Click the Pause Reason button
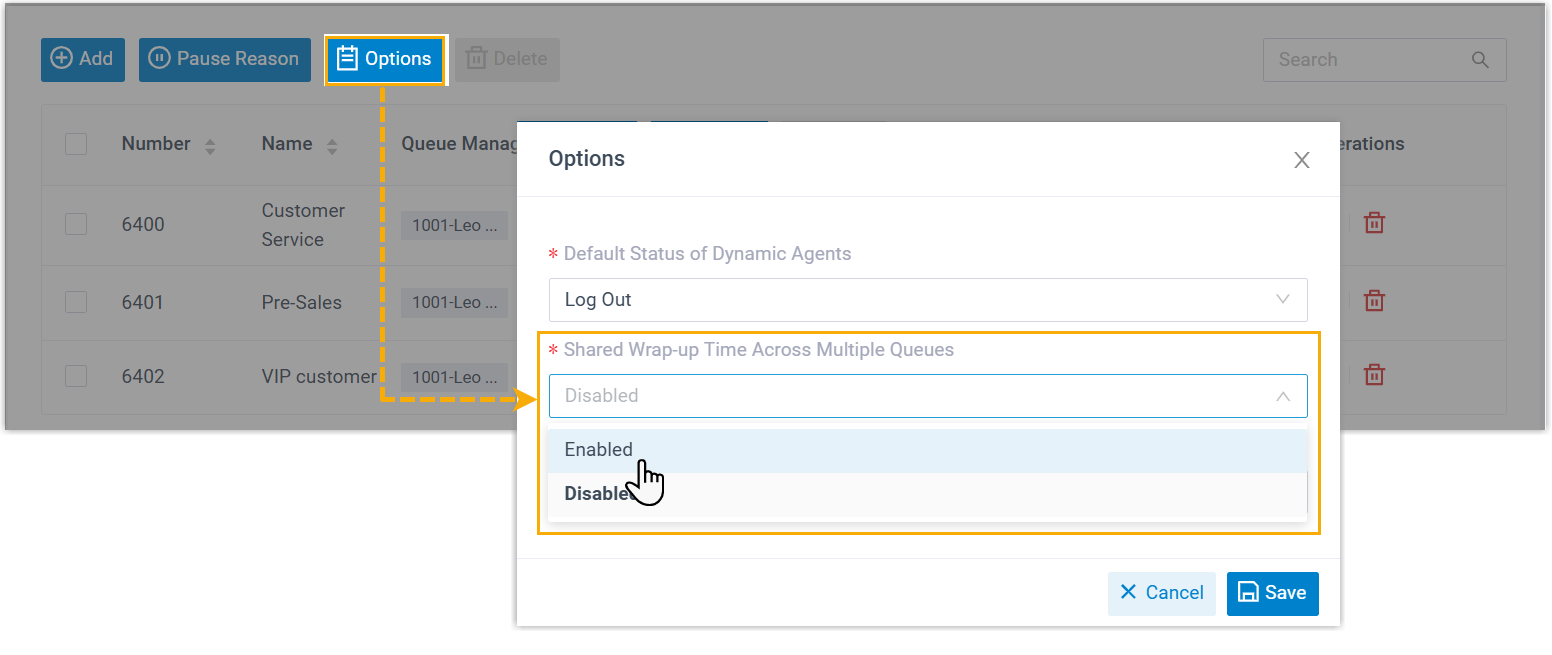This screenshot has width=1552, height=655. (225, 59)
